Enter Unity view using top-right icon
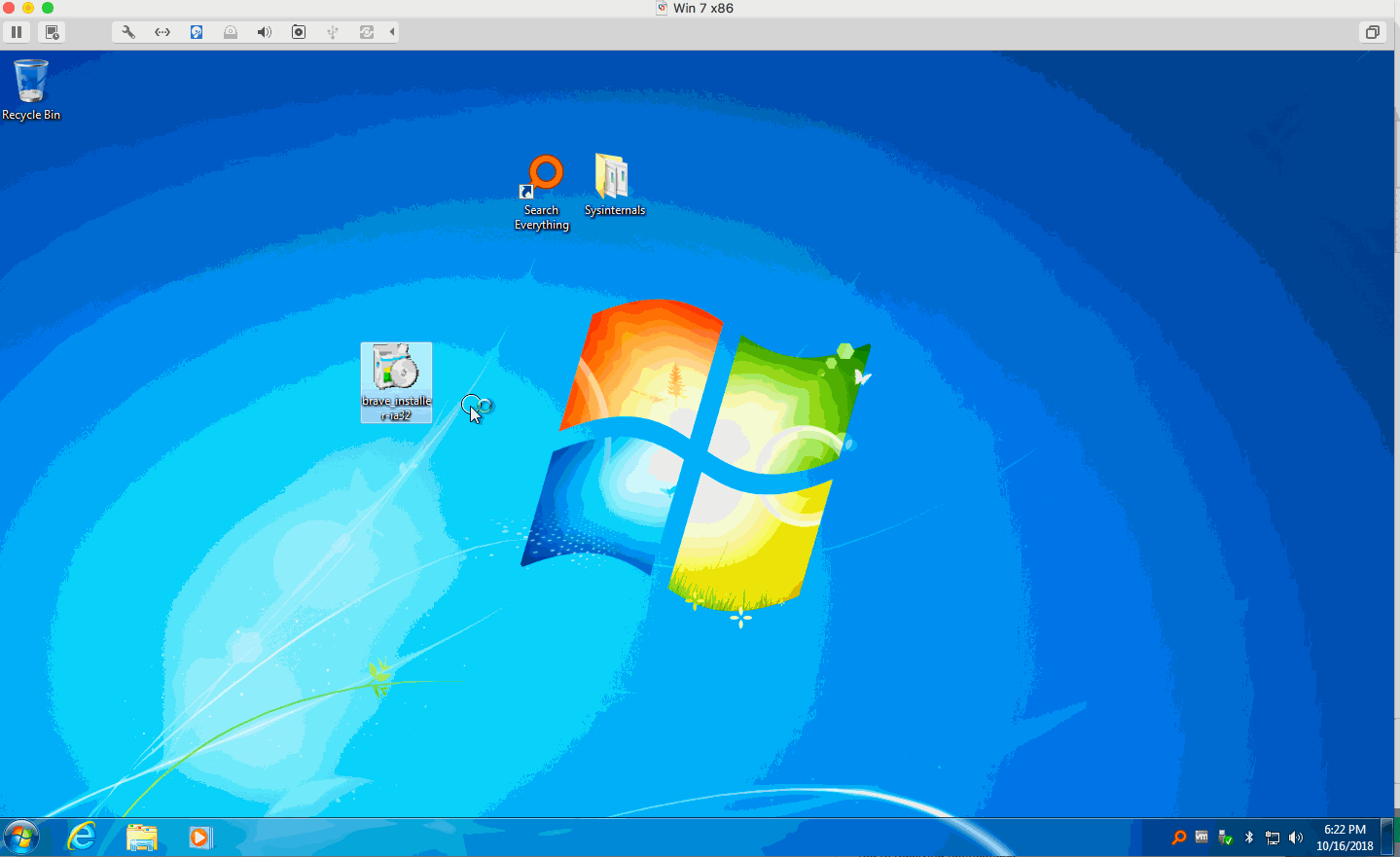This screenshot has width=1400, height=857. click(1372, 32)
